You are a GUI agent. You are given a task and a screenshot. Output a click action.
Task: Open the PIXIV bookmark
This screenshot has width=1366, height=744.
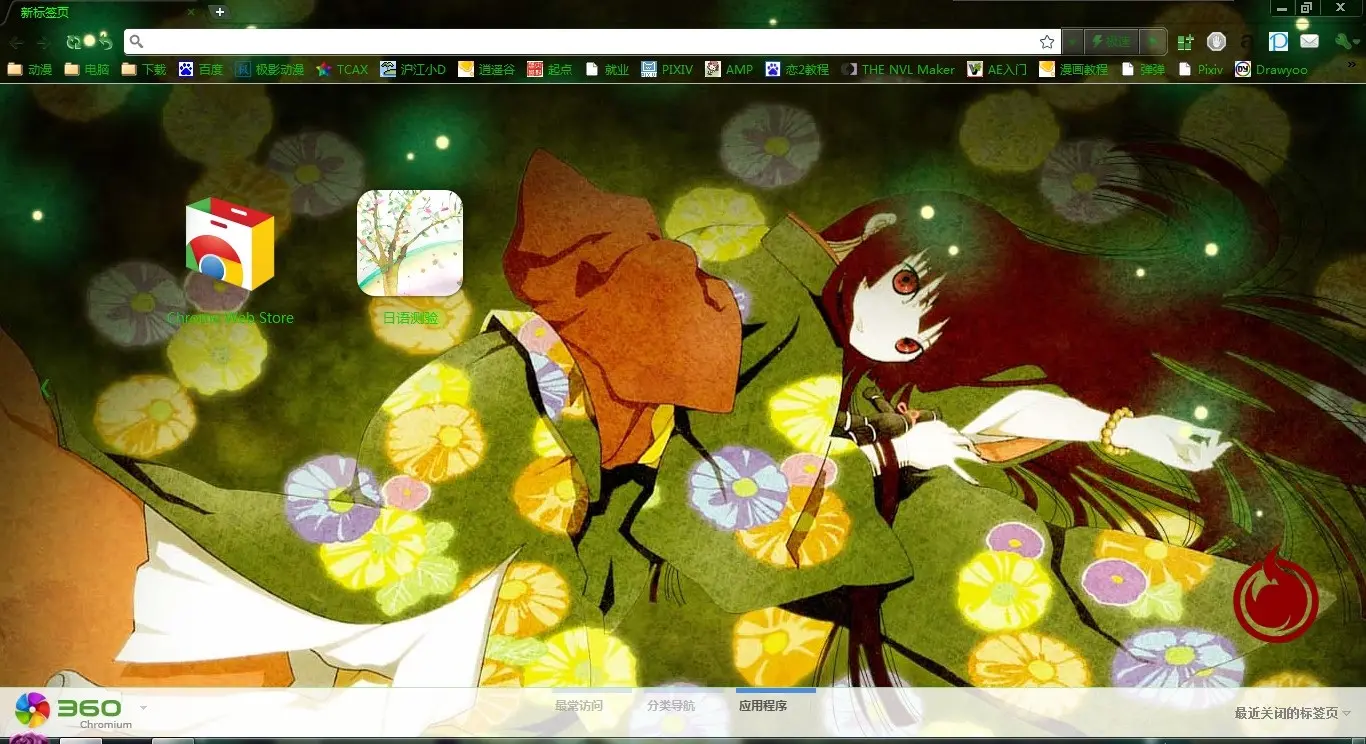click(668, 70)
